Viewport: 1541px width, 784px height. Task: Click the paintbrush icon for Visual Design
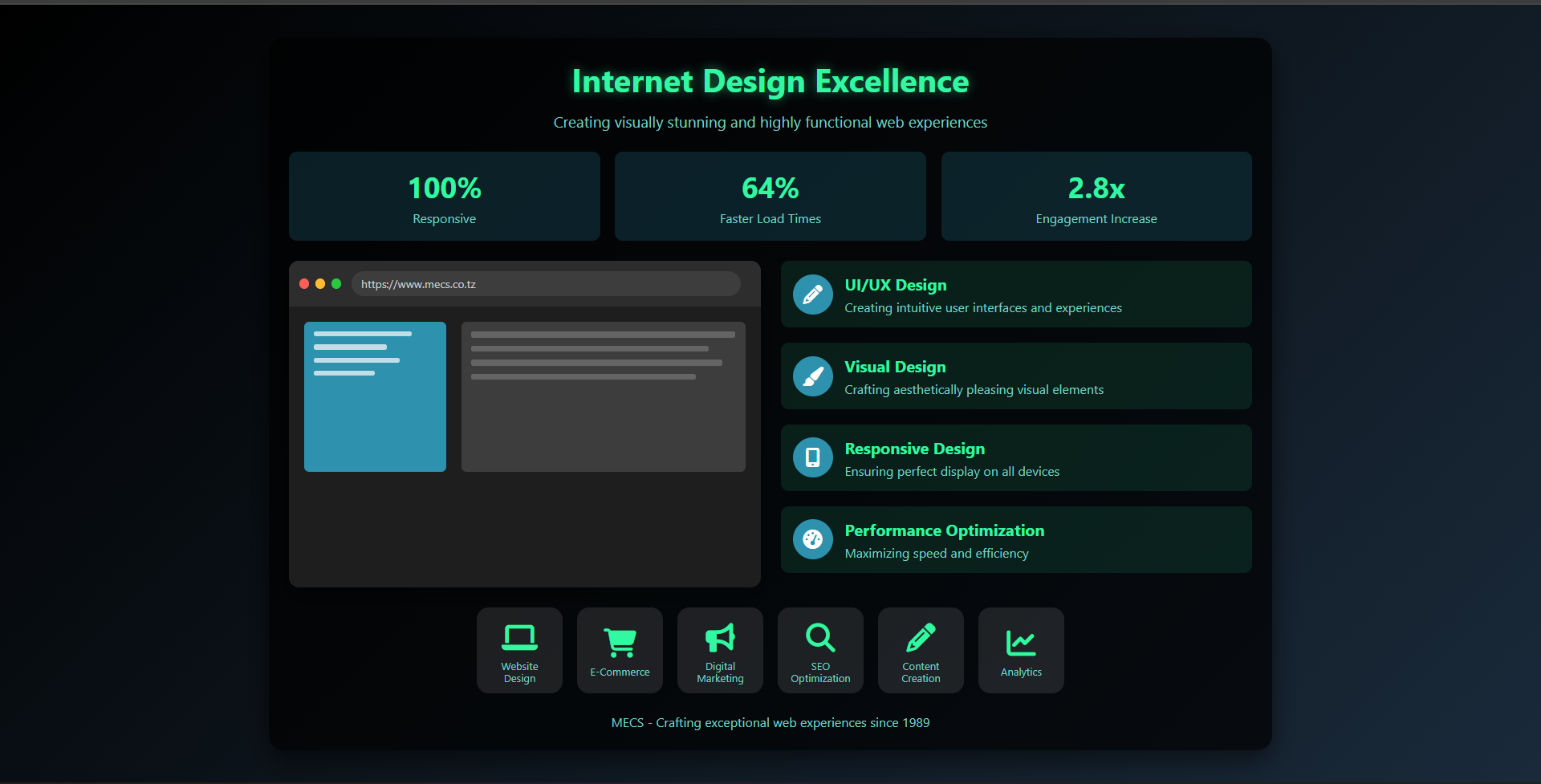(x=812, y=376)
